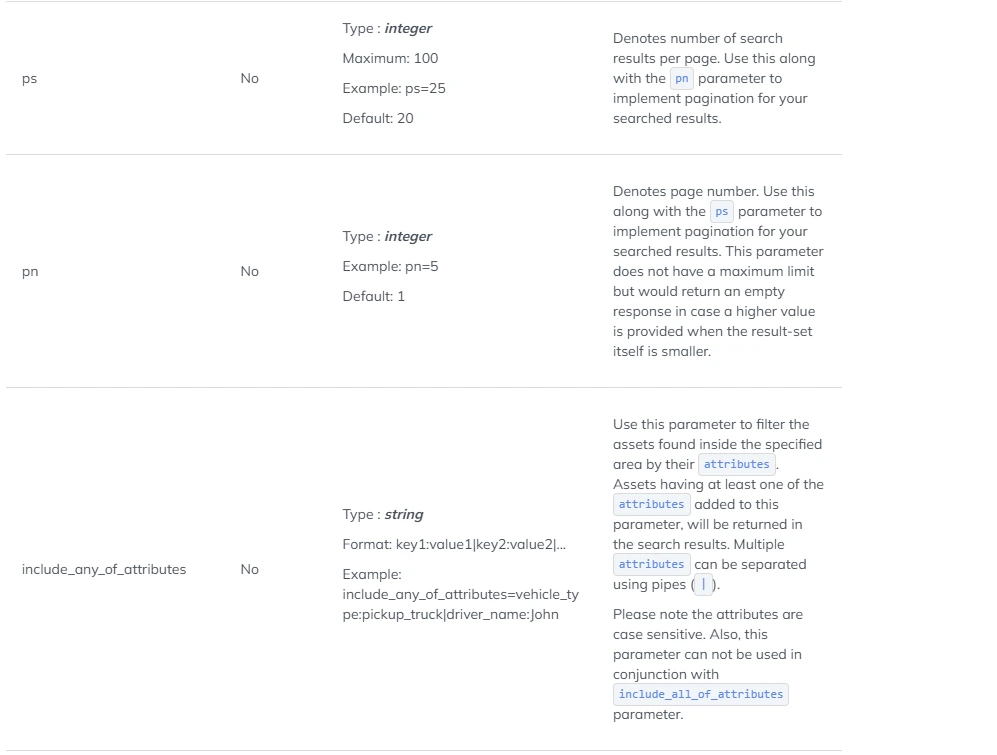Click the pipe symbol code tag

click(x=703, y=585)
